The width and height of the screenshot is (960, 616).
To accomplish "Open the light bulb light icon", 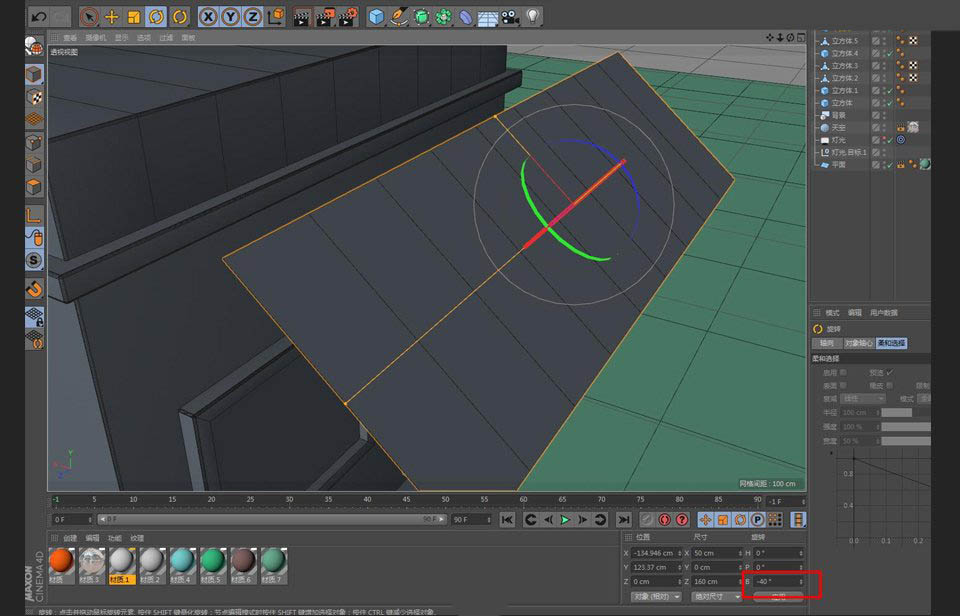I will [x=533, y=17].
